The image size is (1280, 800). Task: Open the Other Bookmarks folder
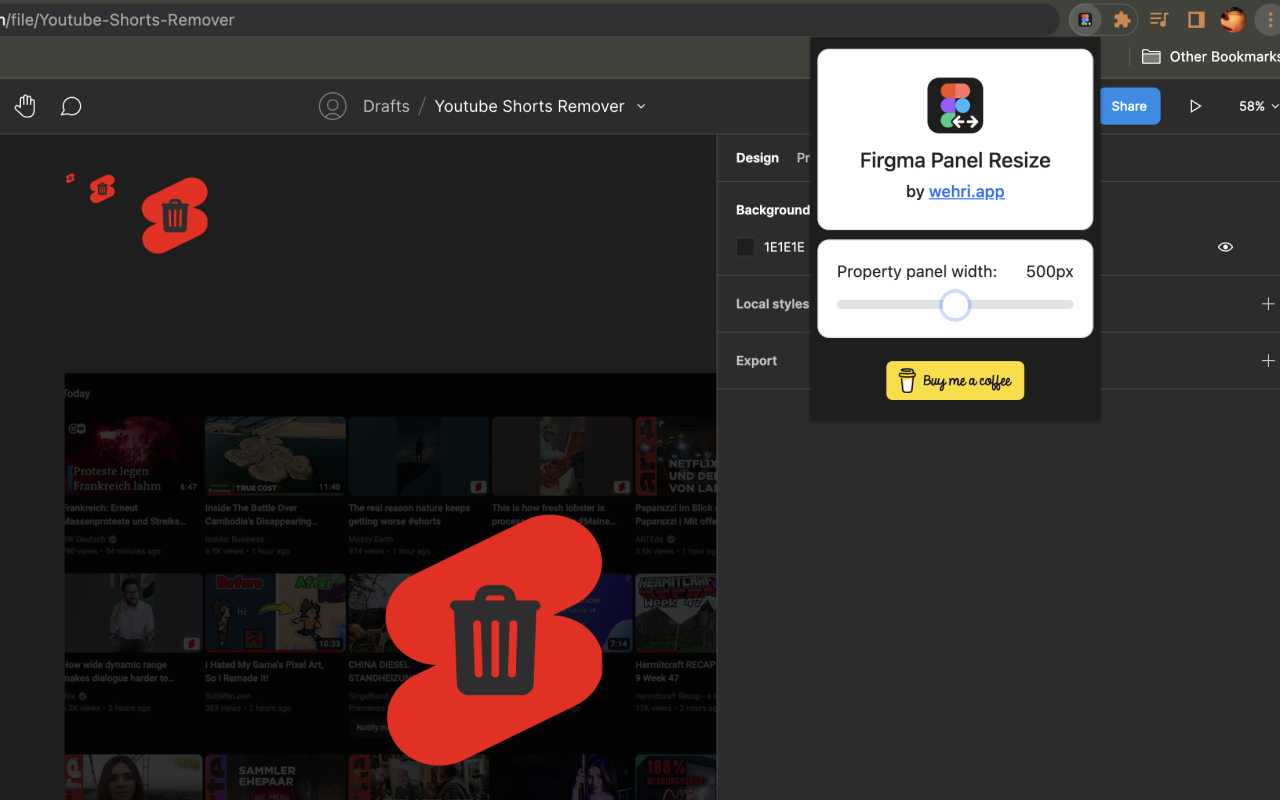(1210, 57)
